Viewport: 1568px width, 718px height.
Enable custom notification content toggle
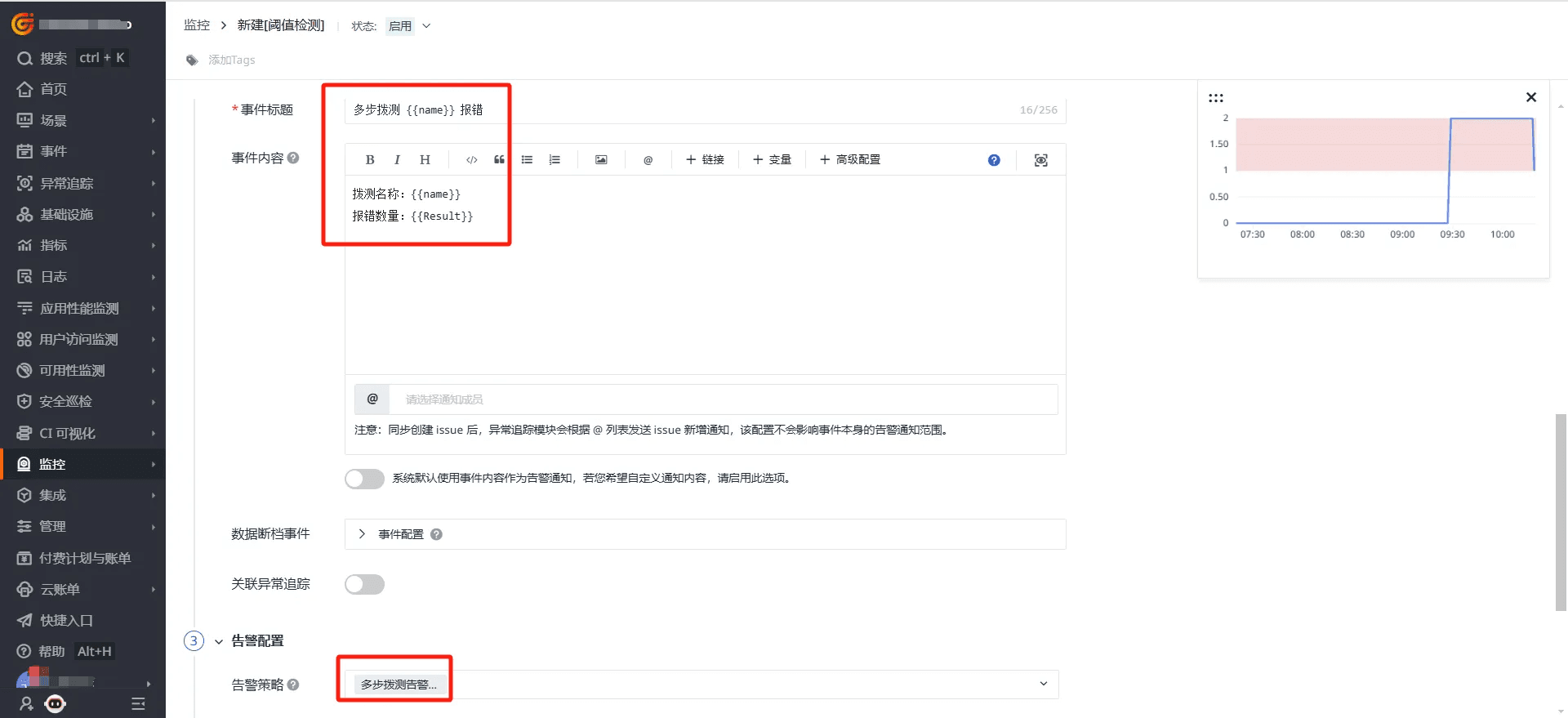[364, 479]
